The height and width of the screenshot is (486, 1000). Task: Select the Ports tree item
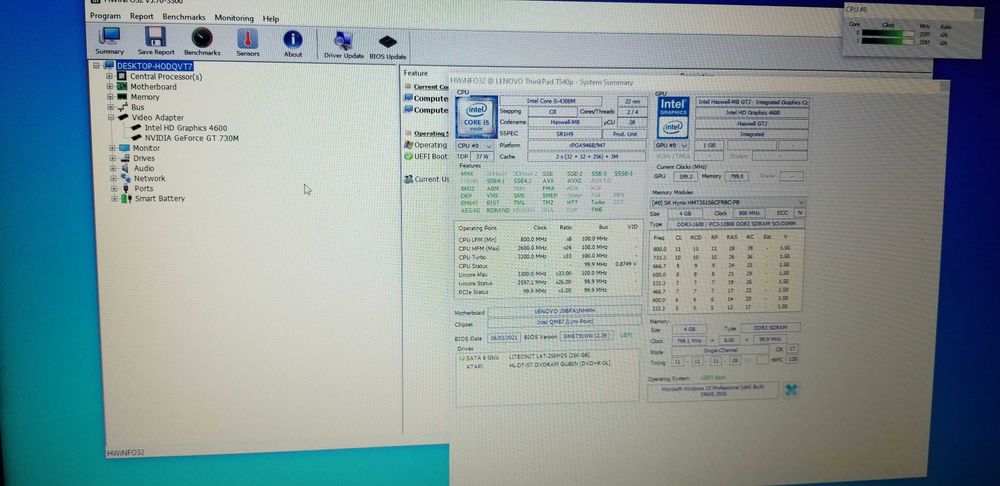[144, 189]
